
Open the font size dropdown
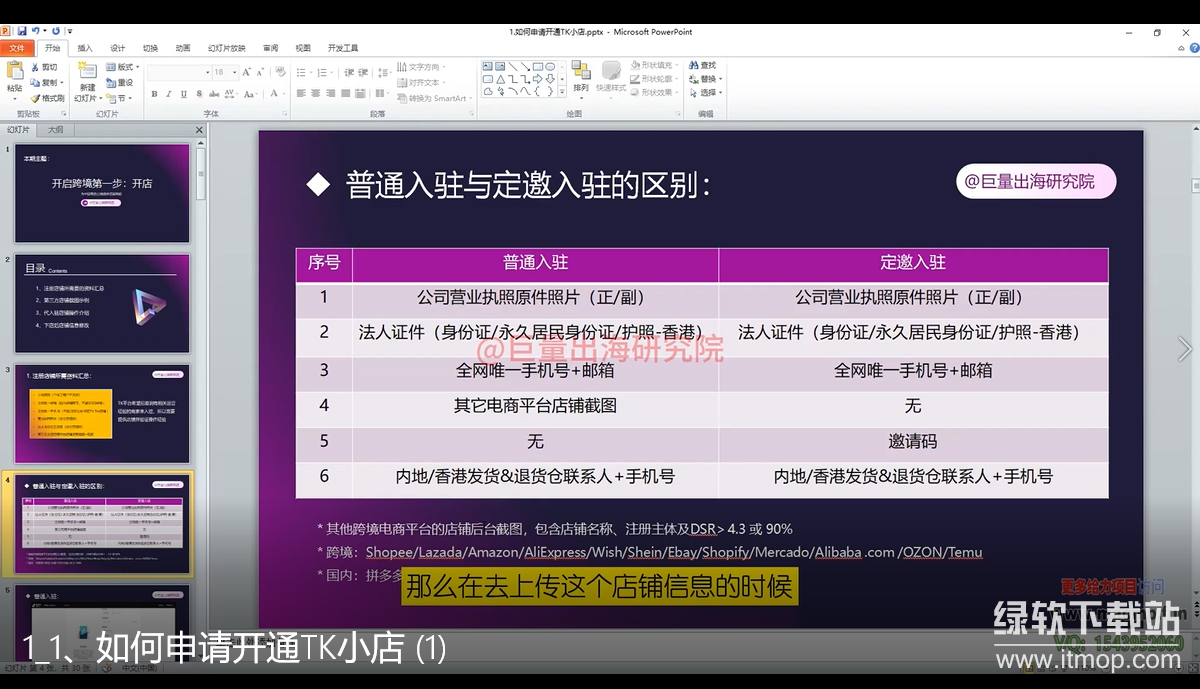233,72
